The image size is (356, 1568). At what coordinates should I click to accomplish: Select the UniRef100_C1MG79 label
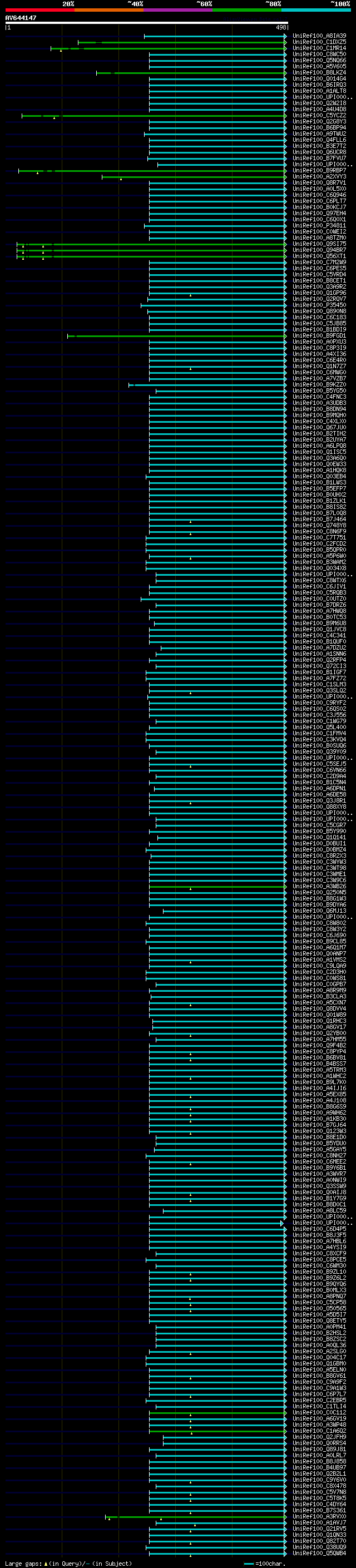point(319,721)
